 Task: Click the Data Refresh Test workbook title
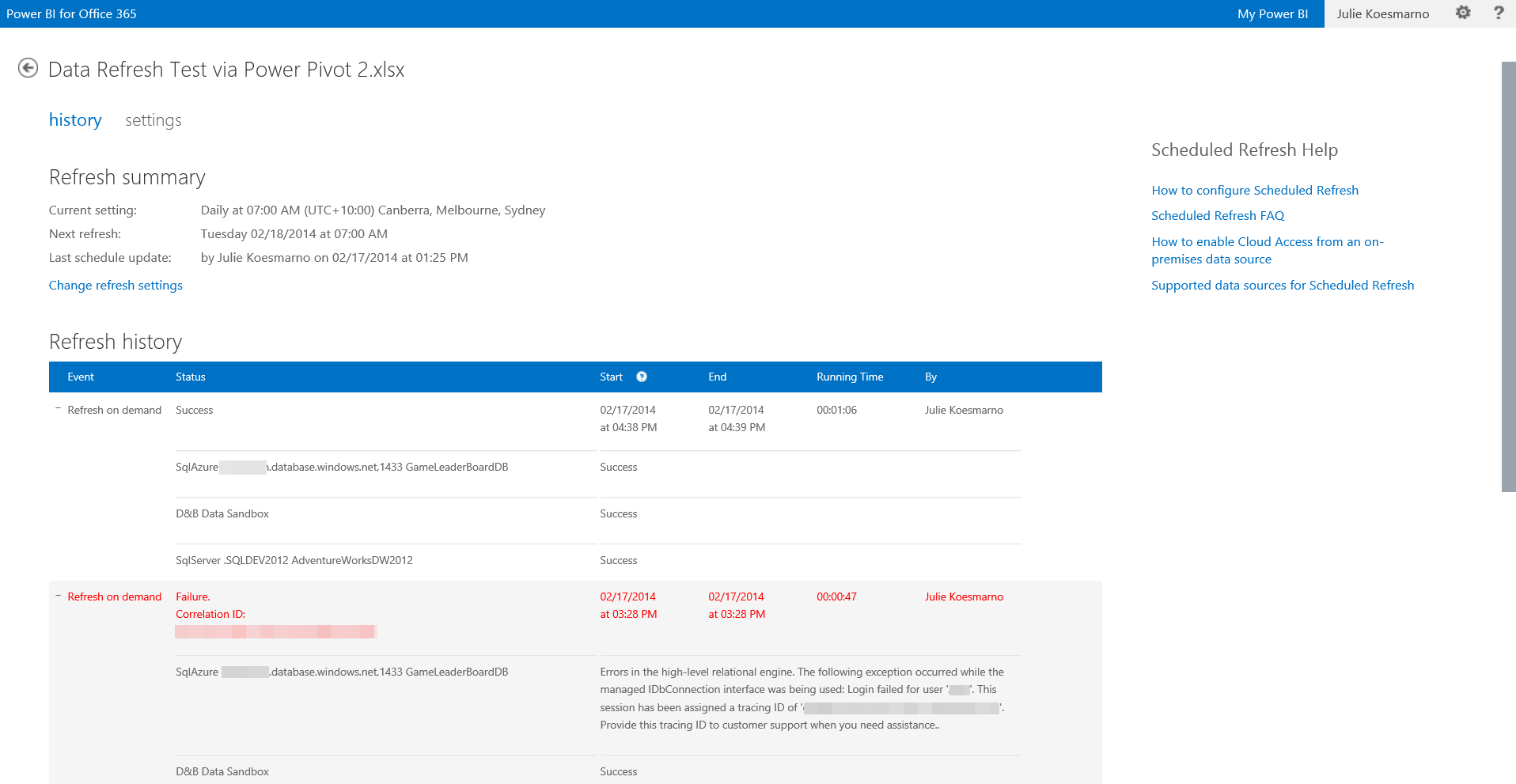(226, 70)
